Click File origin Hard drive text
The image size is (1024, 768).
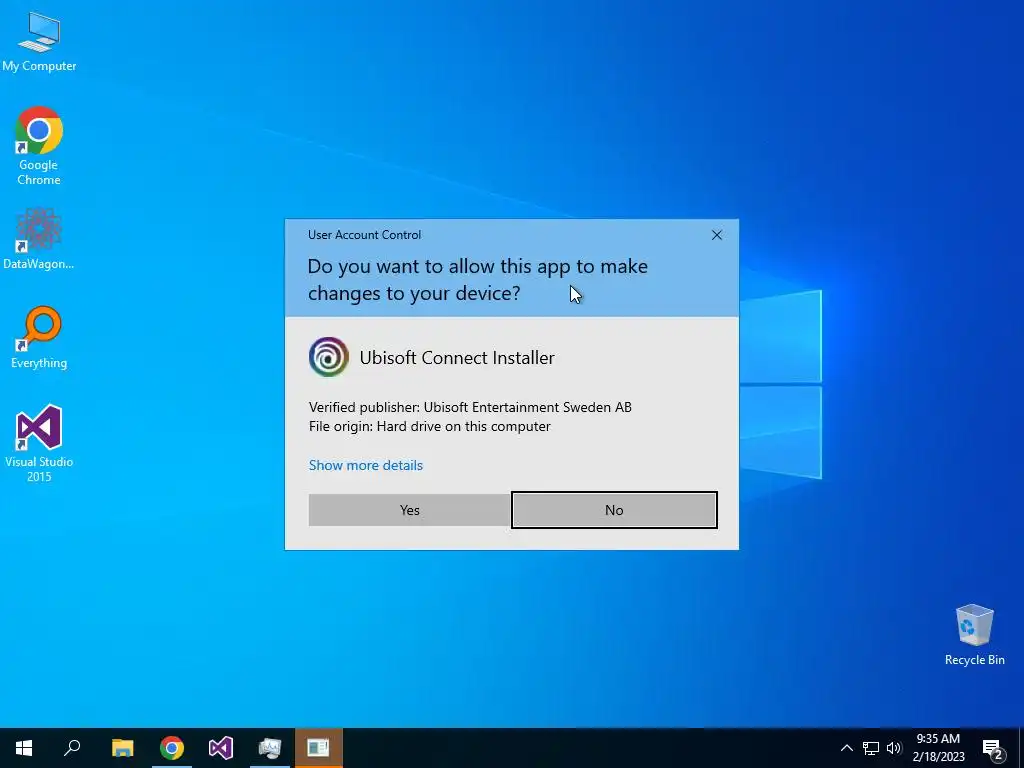(x=430, y=426)
